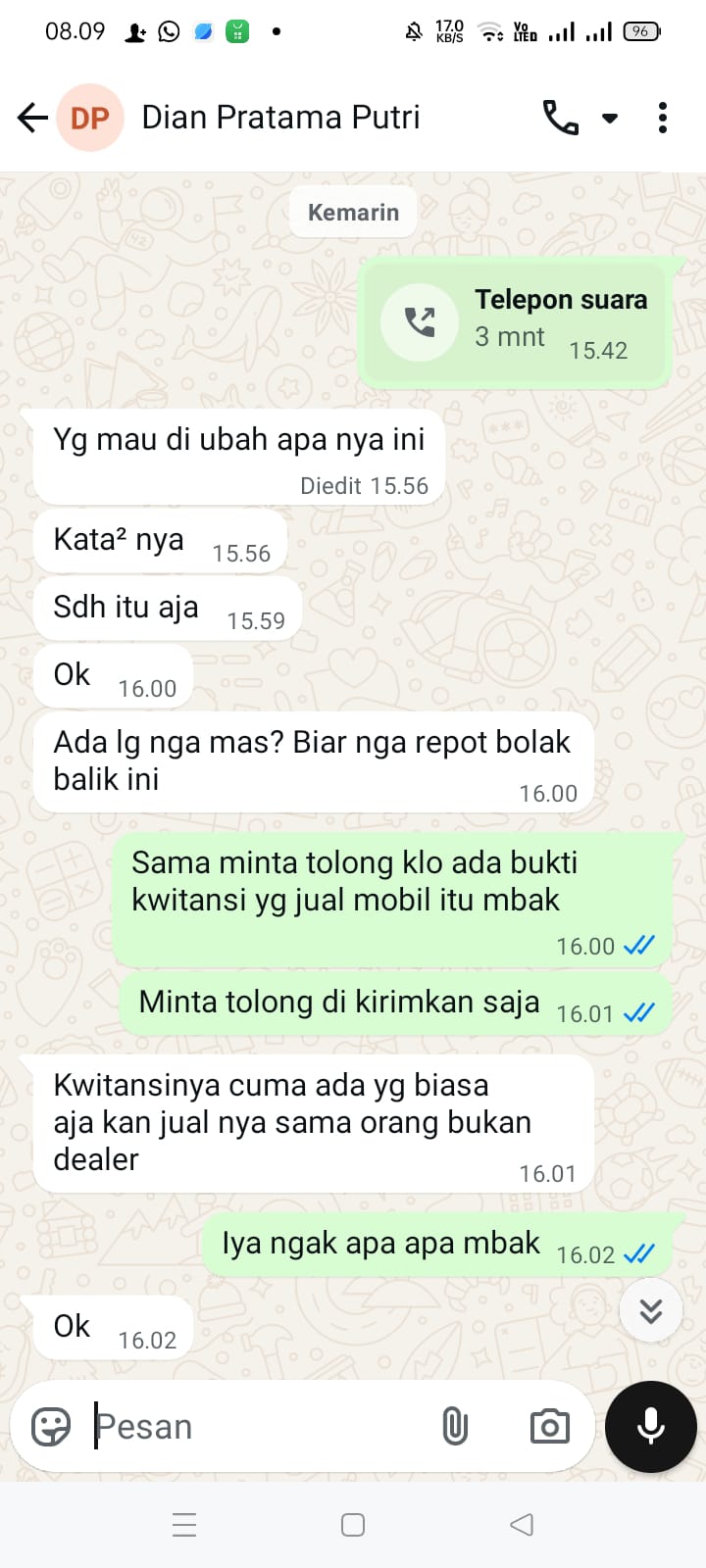Viewport: 706px width, 1568px height.
Task: Open the emoji sticker picker
Action: click(x=51, y=1427)
